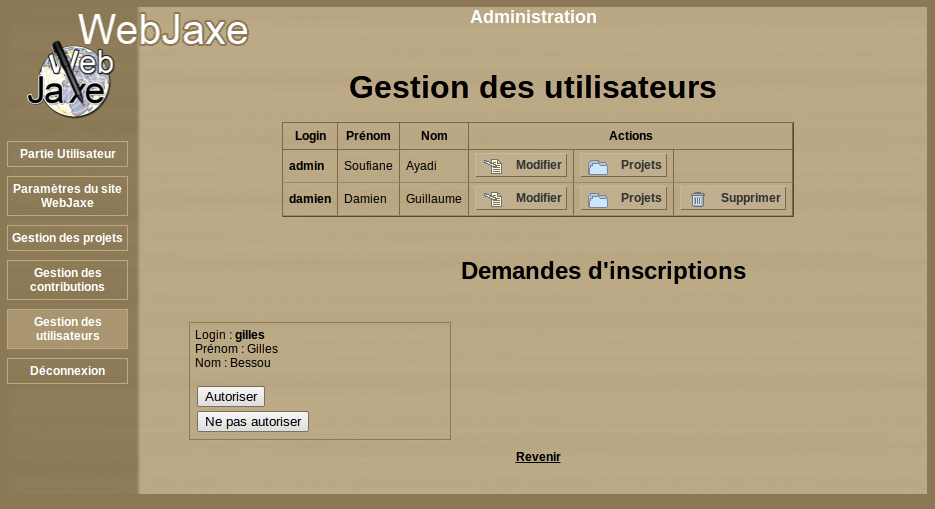Click the Demandes d'inscriptions heading
This screenshot has height=509, width=935.
tap(603, 271)
